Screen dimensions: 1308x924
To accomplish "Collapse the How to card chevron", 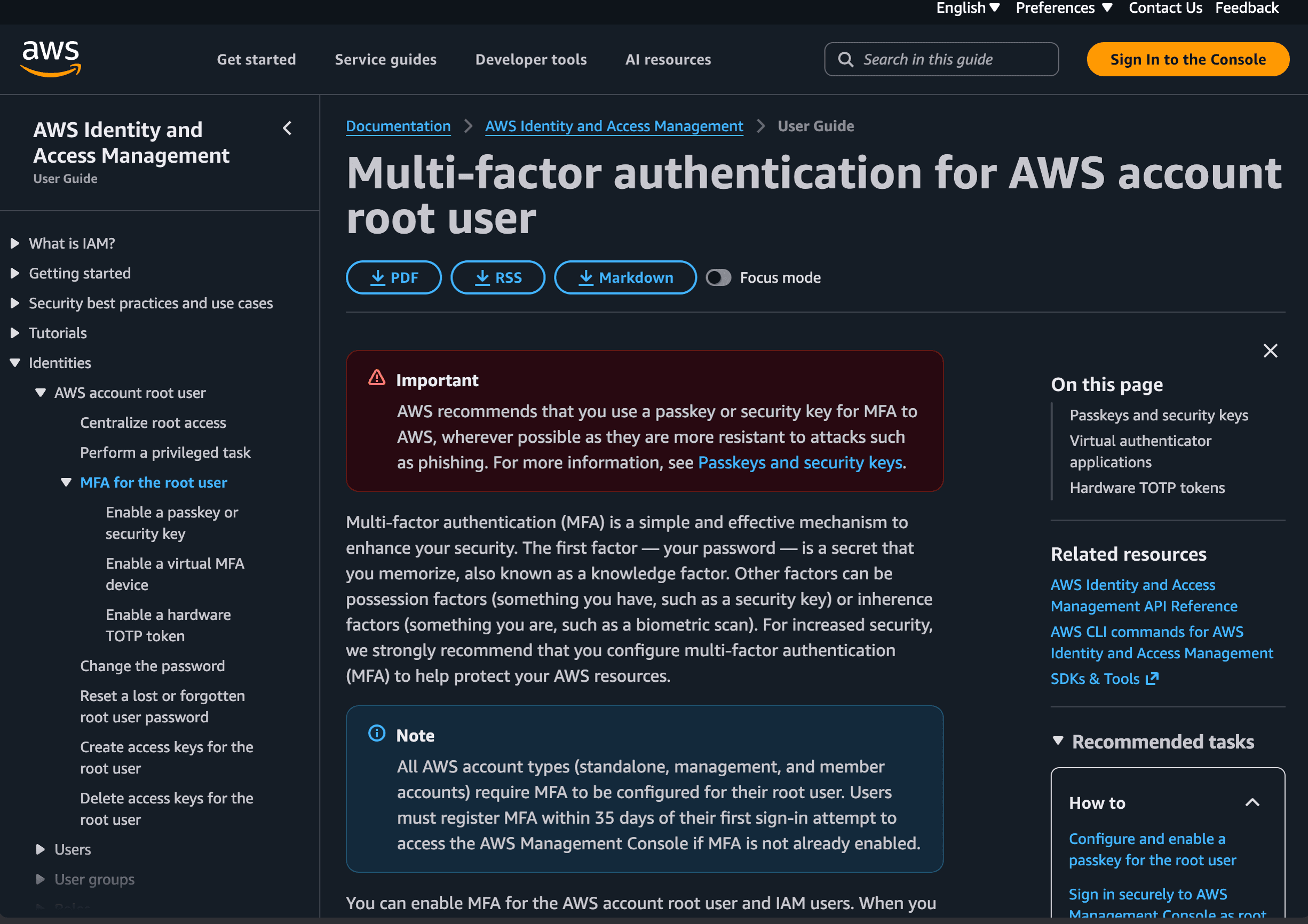I will (1252, 803).
